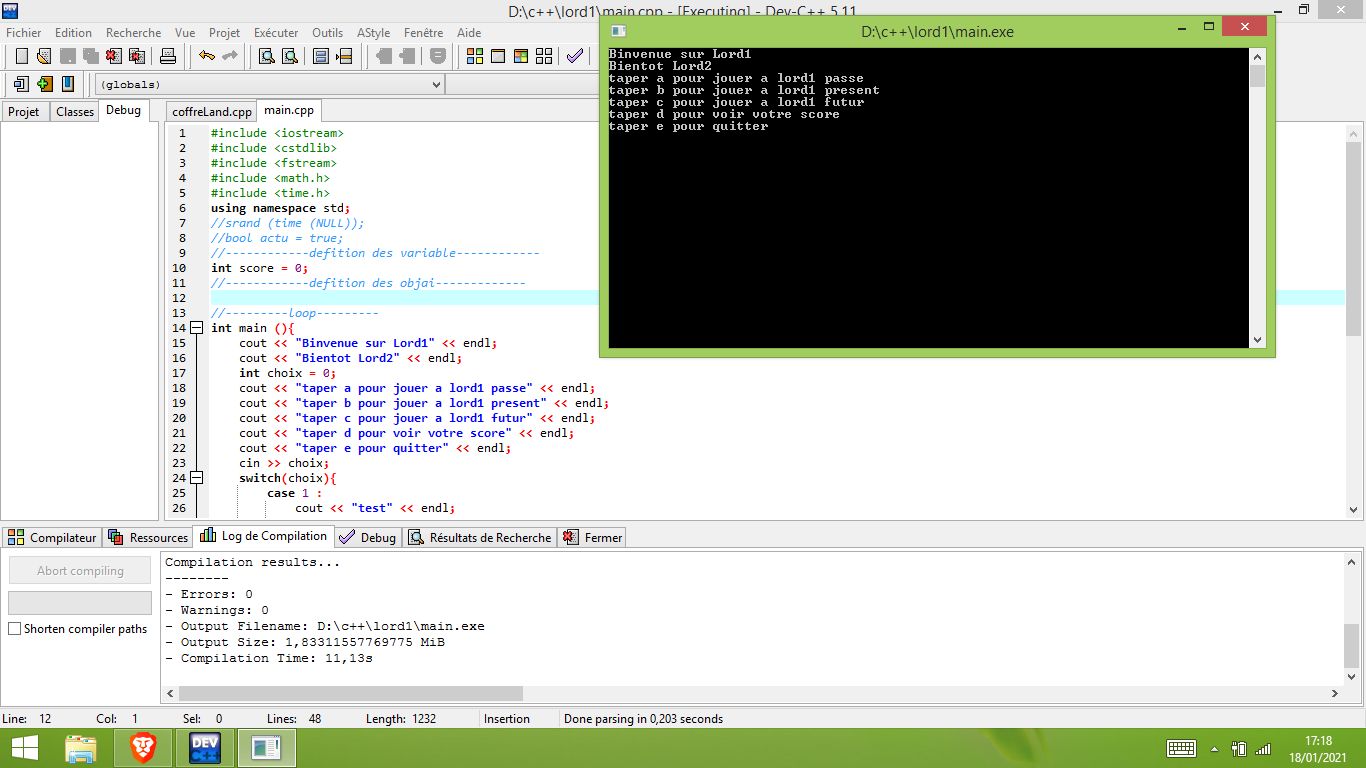
Task: Click the Rebuild All grid icon
Action: tap(544, 56)
